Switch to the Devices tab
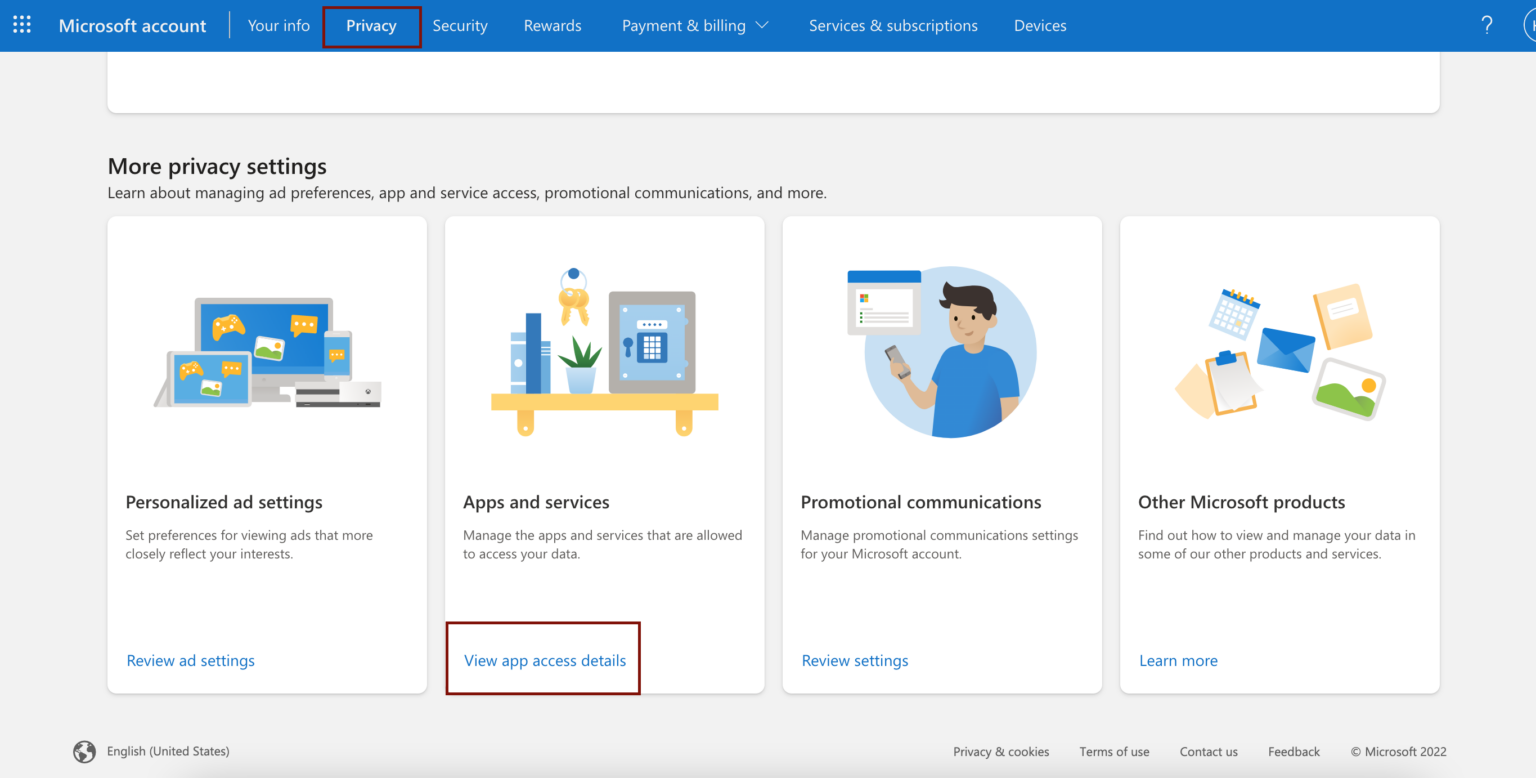The width and height of the screenshot is (1536, 778). 1040,26
